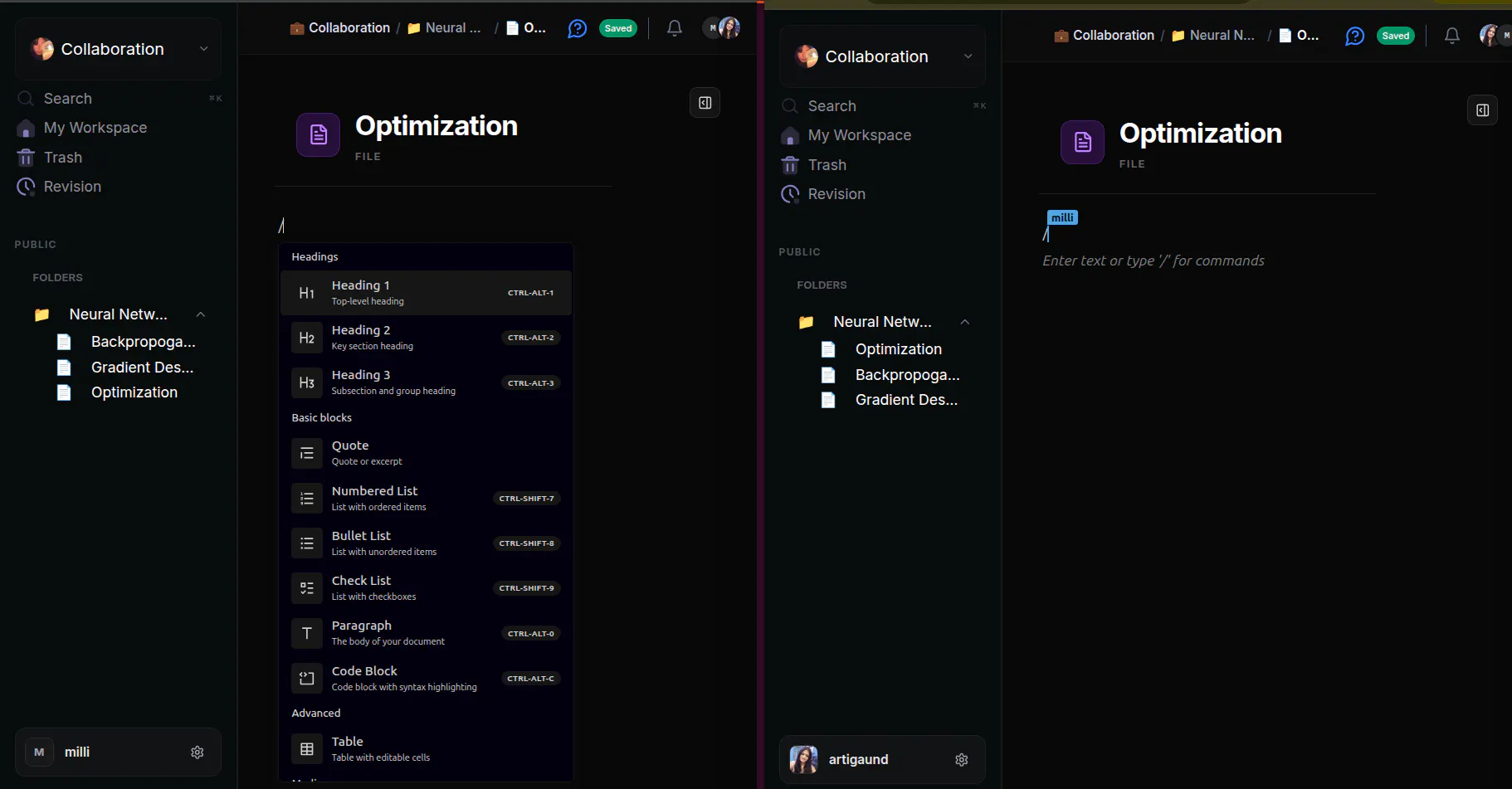Image resolution: width=1512 pixels, height=789 pixels.
Task: Click the Check List icon
Action: point(307,587)
